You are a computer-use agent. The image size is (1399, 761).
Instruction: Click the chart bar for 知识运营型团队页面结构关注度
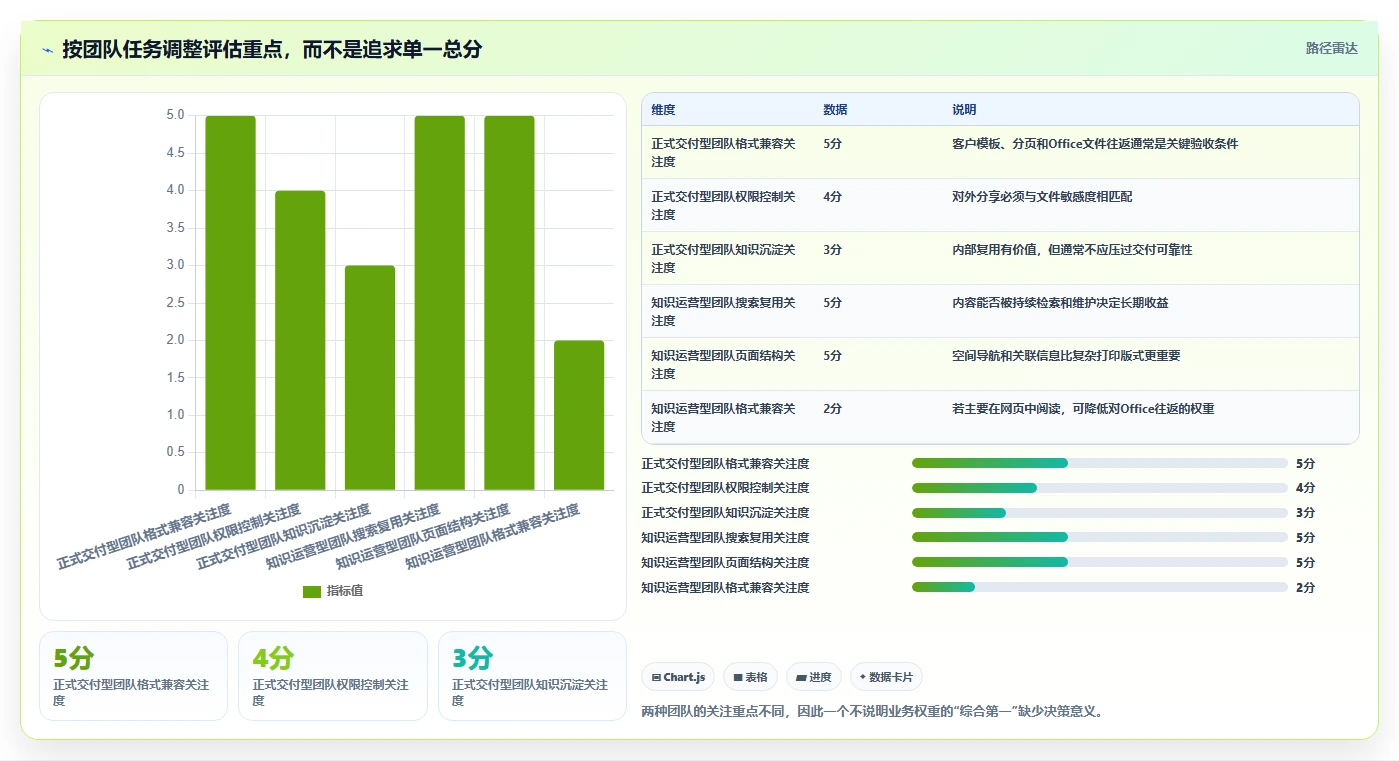coord(510,303)
